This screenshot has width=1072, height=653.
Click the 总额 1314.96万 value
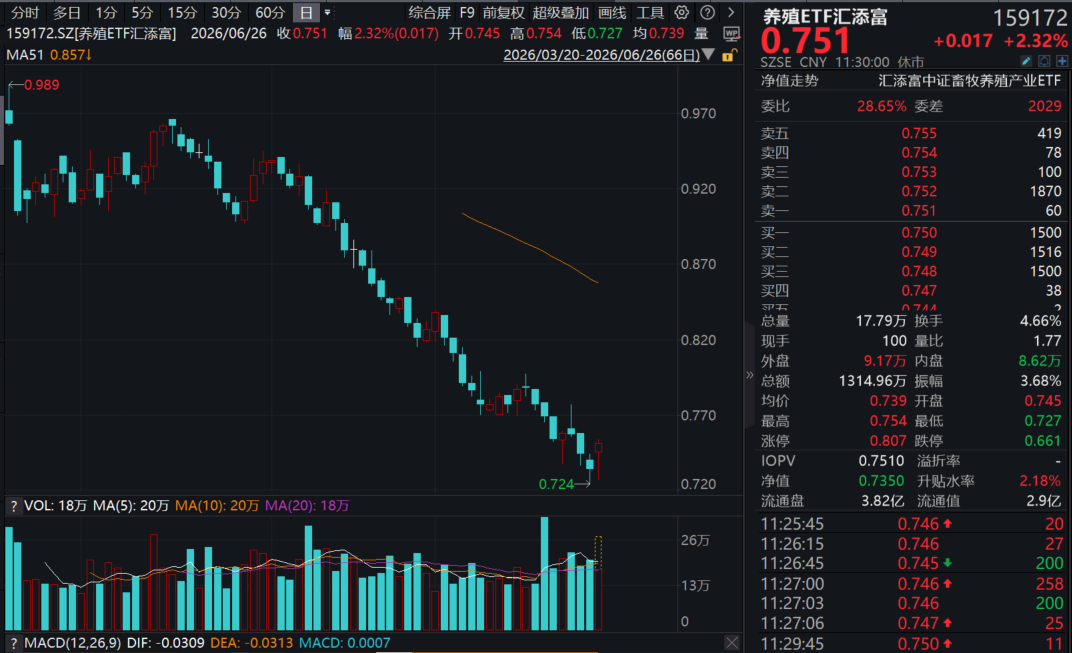[872, 381]
